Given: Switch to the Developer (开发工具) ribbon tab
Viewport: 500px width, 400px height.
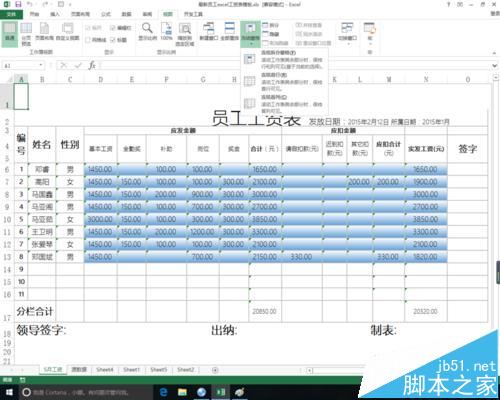Looking at the screenshot, I should point(193,14).
